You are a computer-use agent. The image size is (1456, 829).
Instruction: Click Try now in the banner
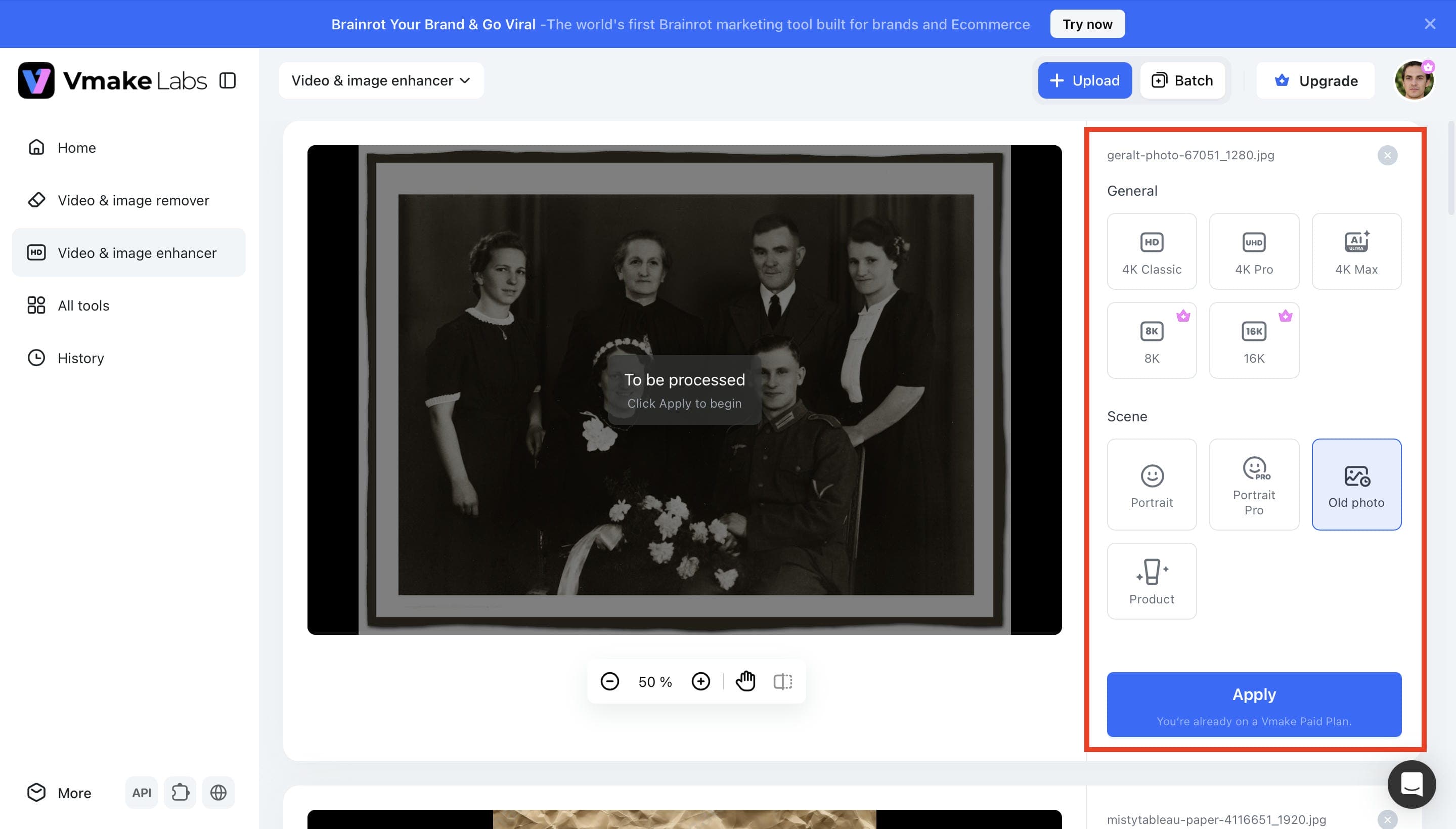[1088, 24]
